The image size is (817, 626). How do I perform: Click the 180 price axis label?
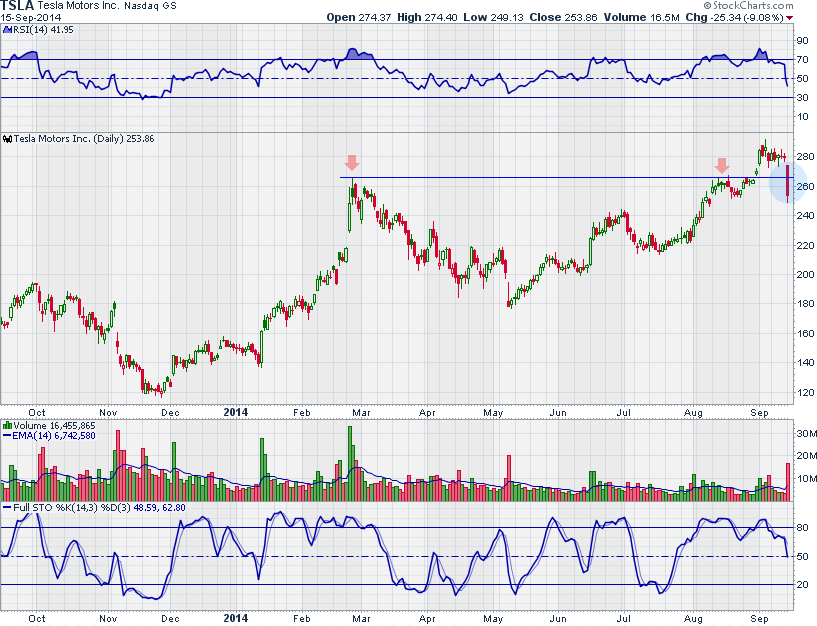click(805, 303)
